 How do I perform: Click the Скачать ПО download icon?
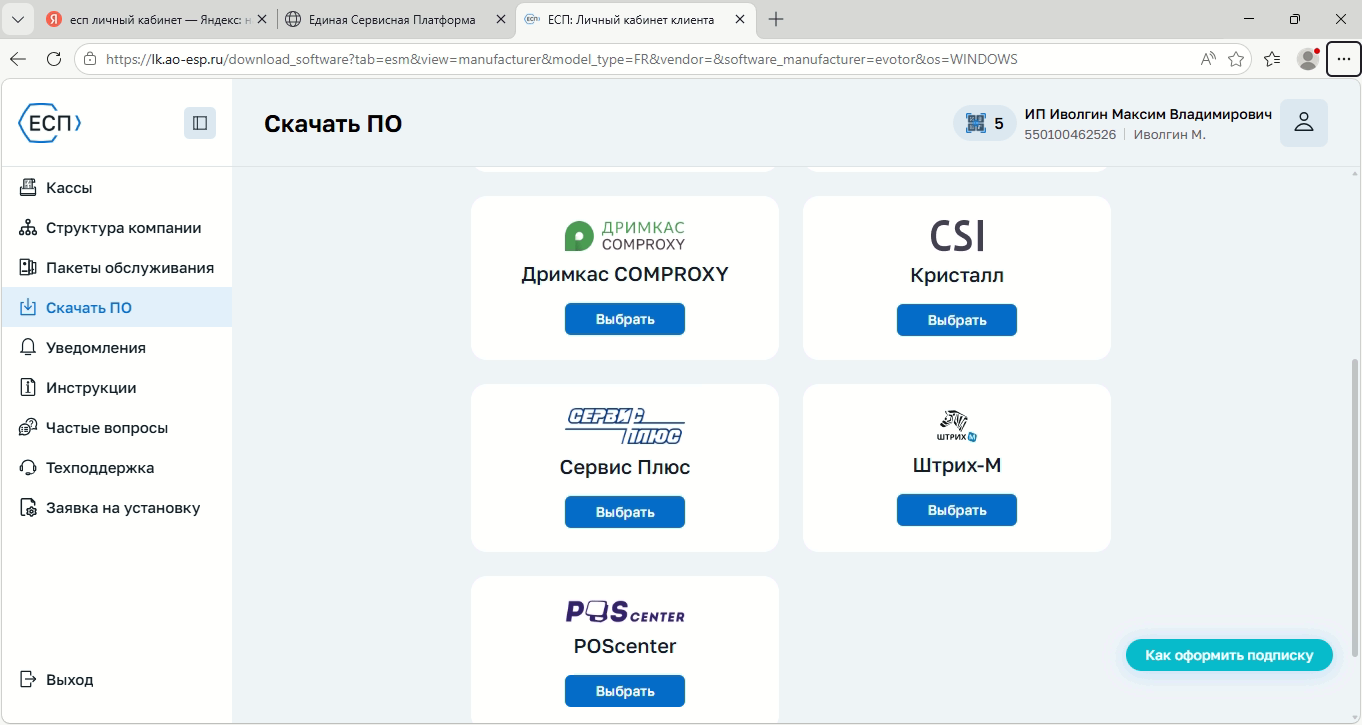[x=28, y=308]
